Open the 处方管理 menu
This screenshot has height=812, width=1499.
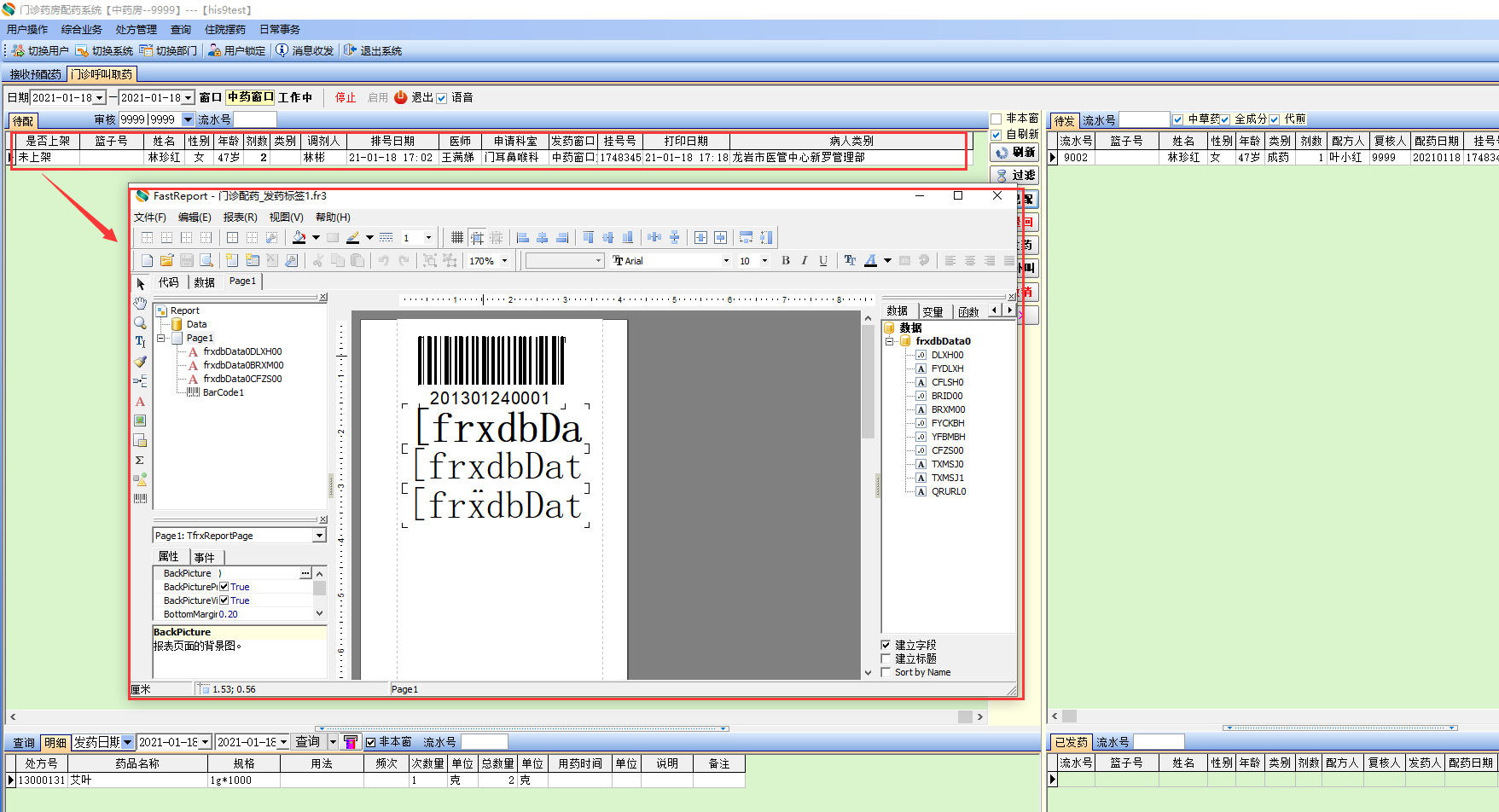[x=137, y=30]
